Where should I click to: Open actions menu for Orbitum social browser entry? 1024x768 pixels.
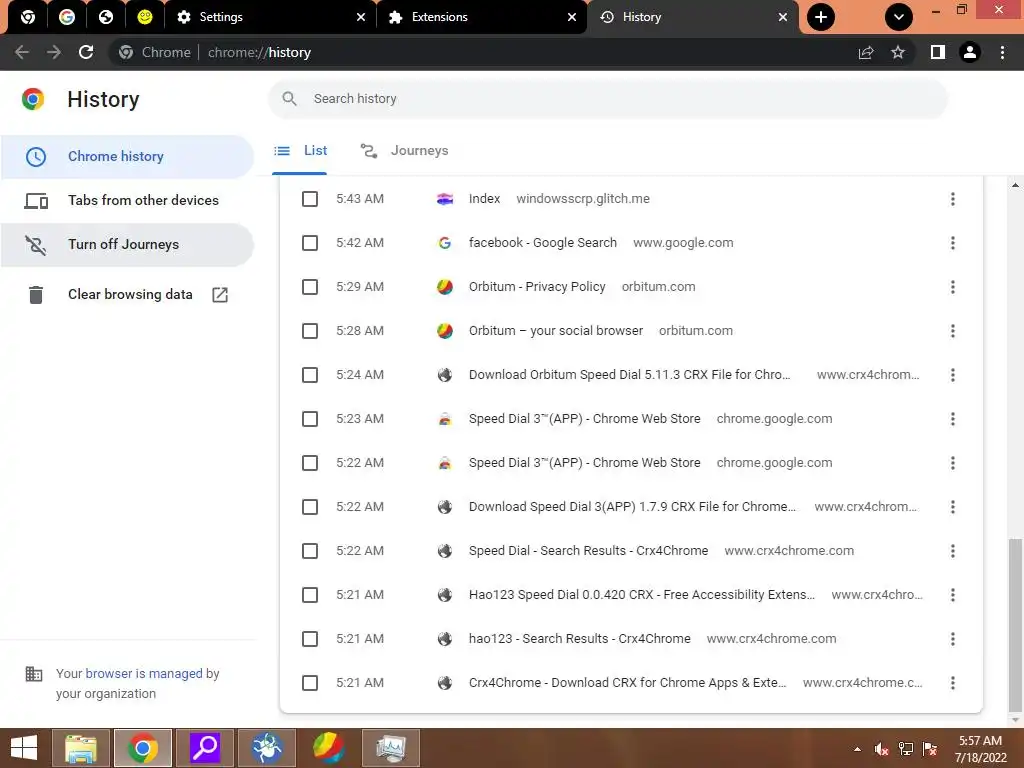[953, 331]
